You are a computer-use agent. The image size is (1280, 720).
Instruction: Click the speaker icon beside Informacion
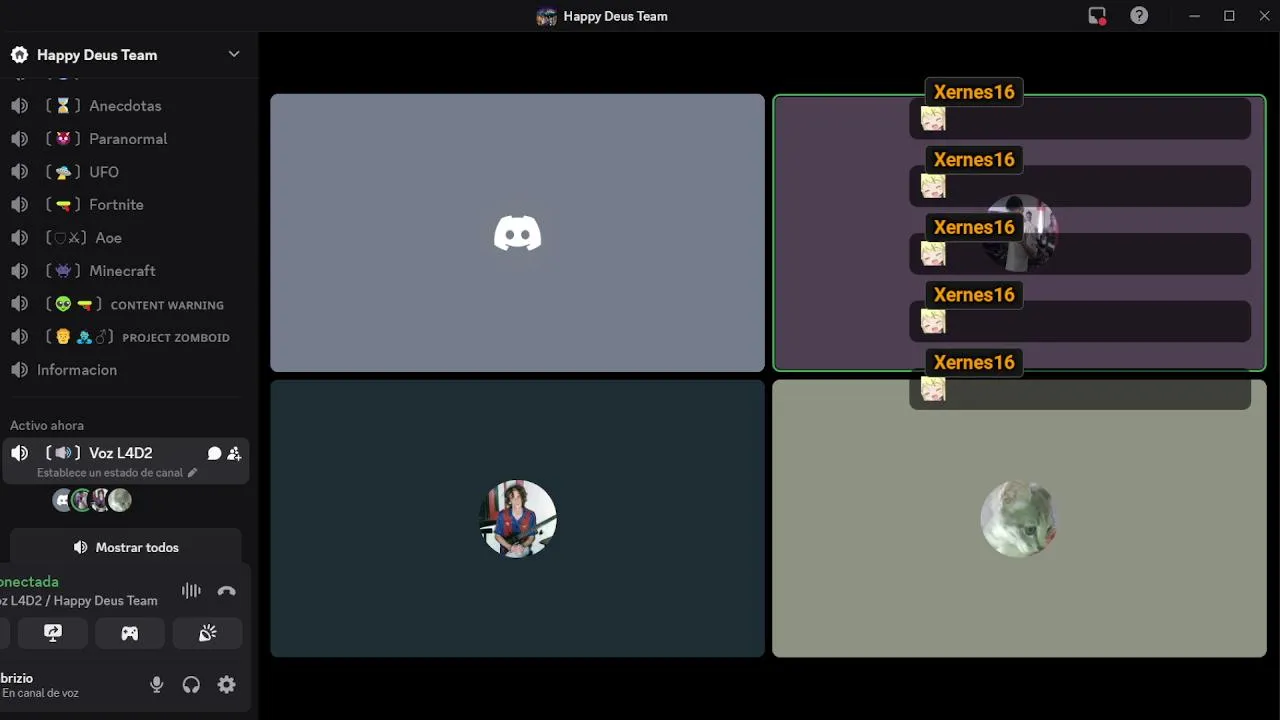pyautogui.click(x=19, y=370)
